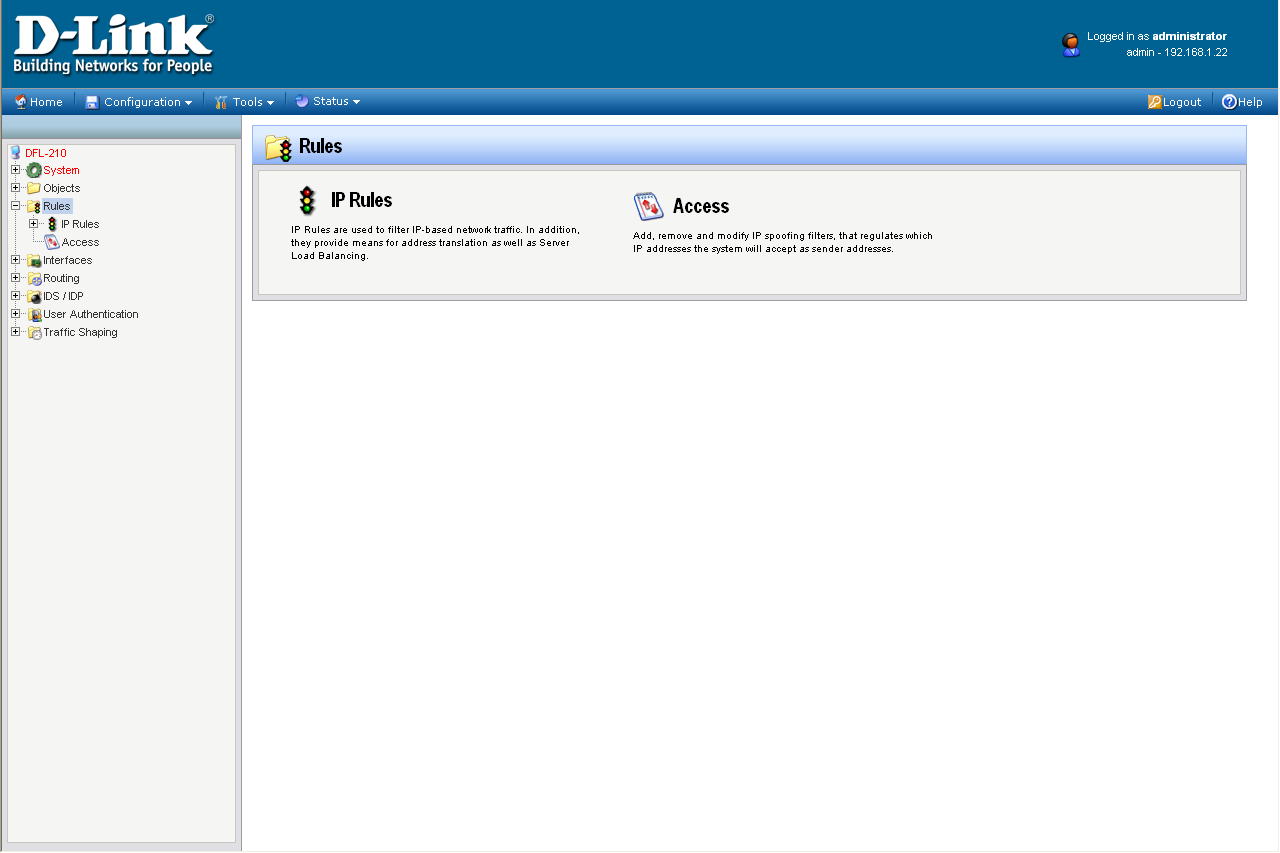Screen dimensions: 1280x853
Task: Select User Authentication label in tree
Action: (91, 314)
